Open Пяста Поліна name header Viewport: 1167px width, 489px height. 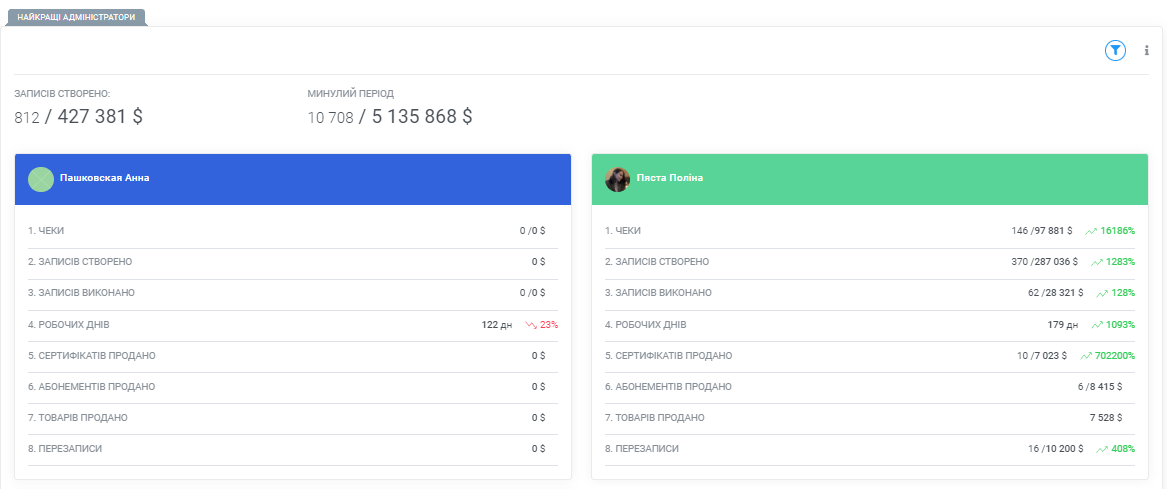click(670, 179)
